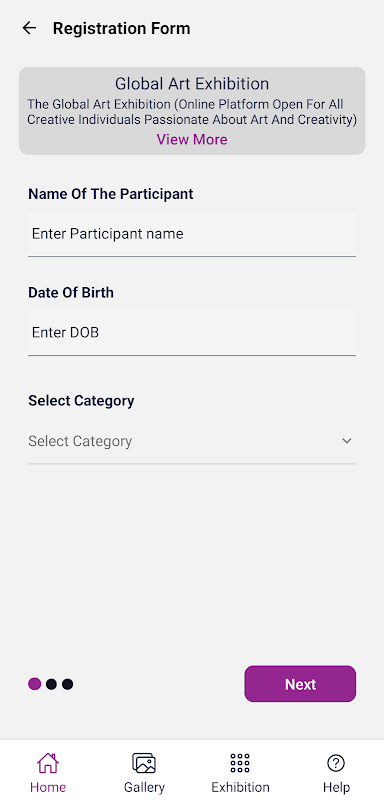This screenshot has height=800, width=384.
Task: Tap the Home house icon
Action: tap(48, 763)
